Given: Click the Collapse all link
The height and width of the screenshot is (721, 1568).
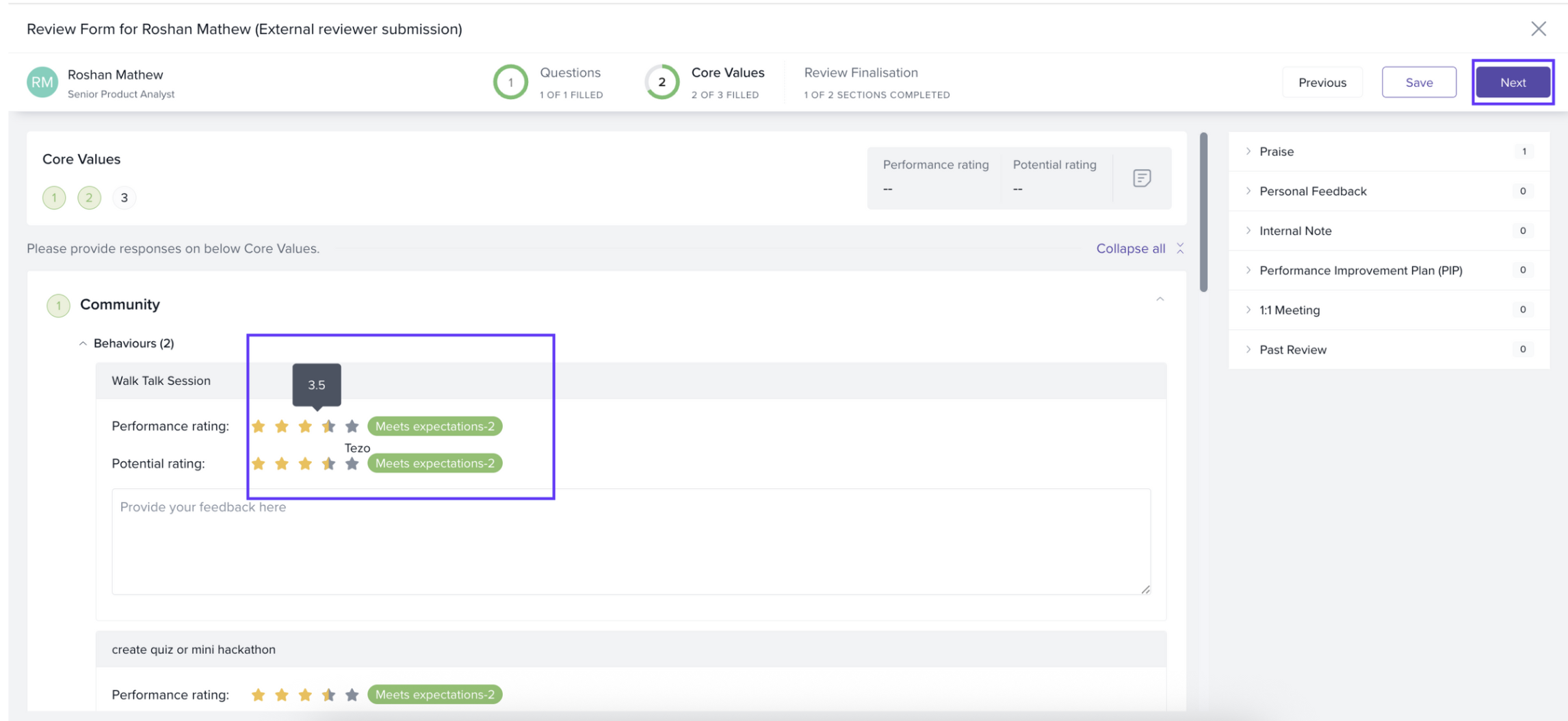Looking at the screenshot, I should 1130,248.
